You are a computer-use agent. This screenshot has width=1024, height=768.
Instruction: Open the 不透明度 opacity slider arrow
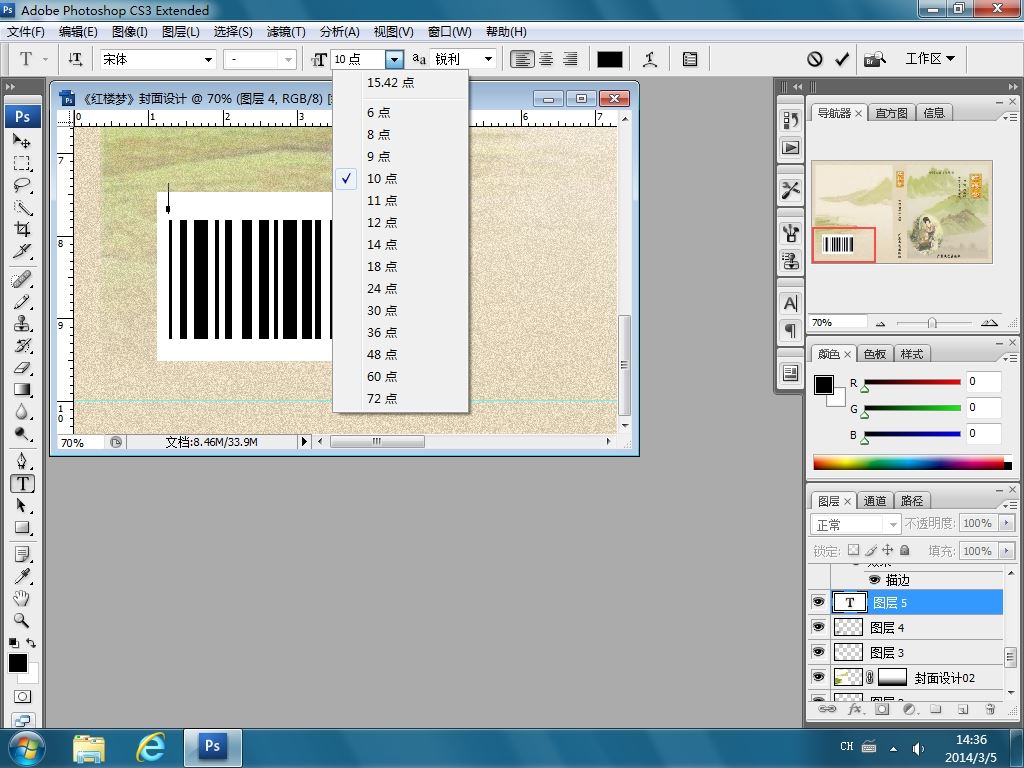(1006, 523)
